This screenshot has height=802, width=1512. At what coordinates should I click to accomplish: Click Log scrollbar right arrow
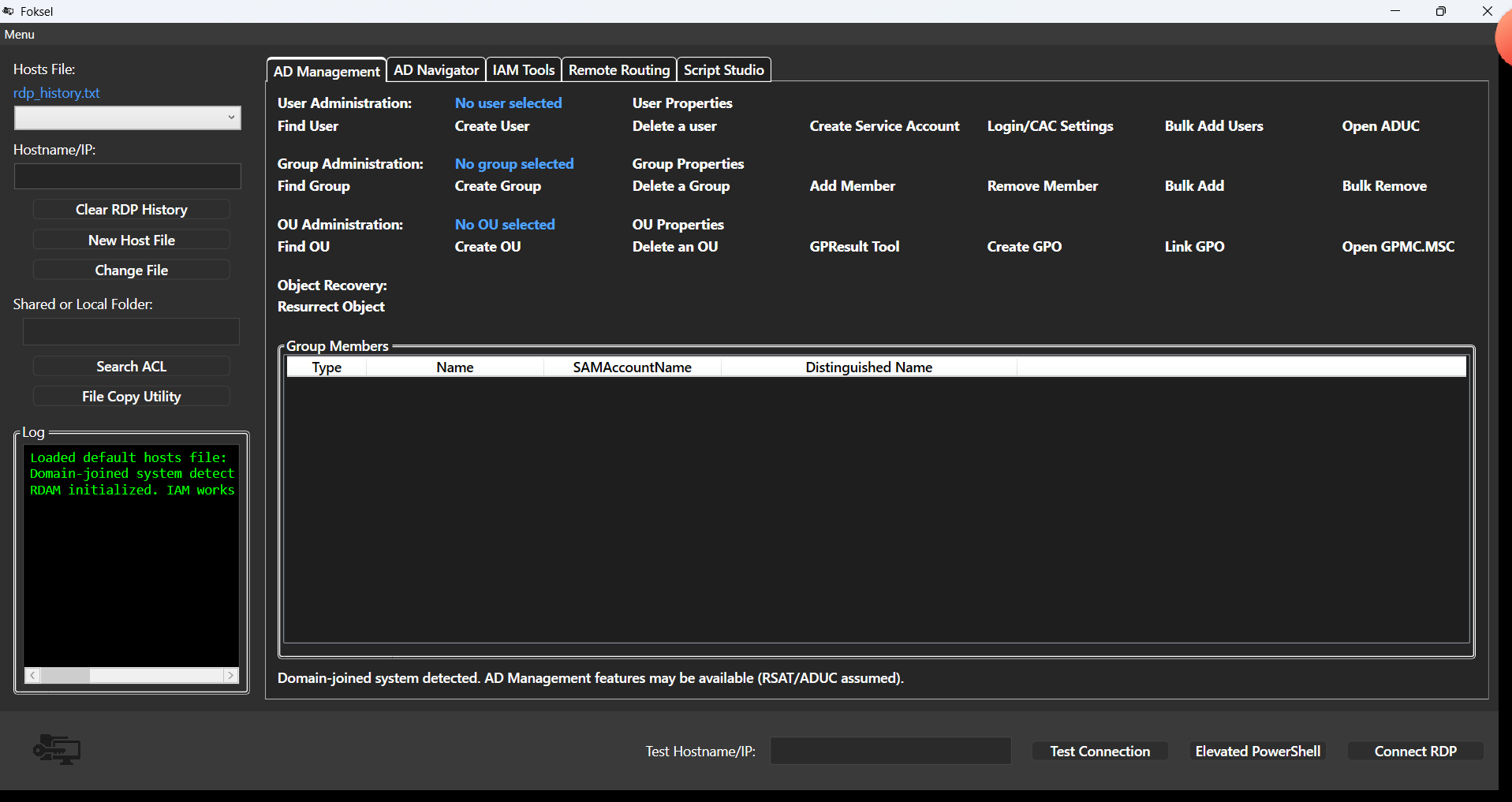(231, 676)
